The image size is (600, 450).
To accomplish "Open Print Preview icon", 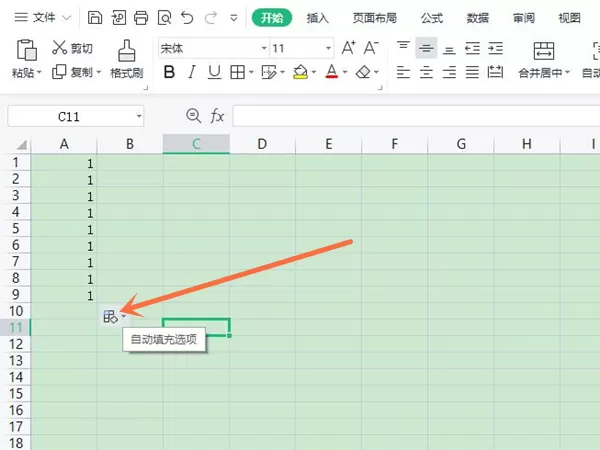I will point(165,18).
